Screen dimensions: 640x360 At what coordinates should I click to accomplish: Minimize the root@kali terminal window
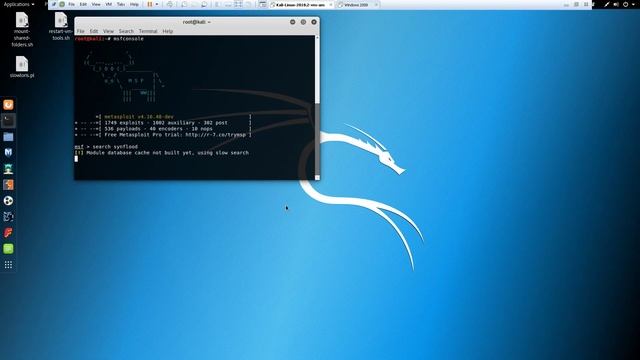293,22
